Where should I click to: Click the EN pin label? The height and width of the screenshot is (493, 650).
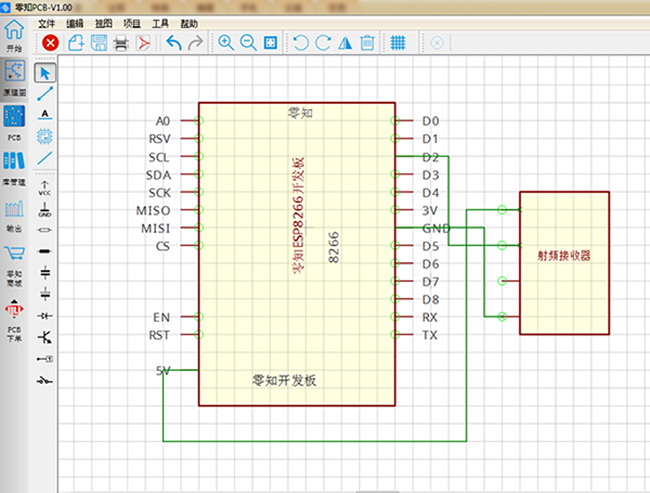click(162, 318)
